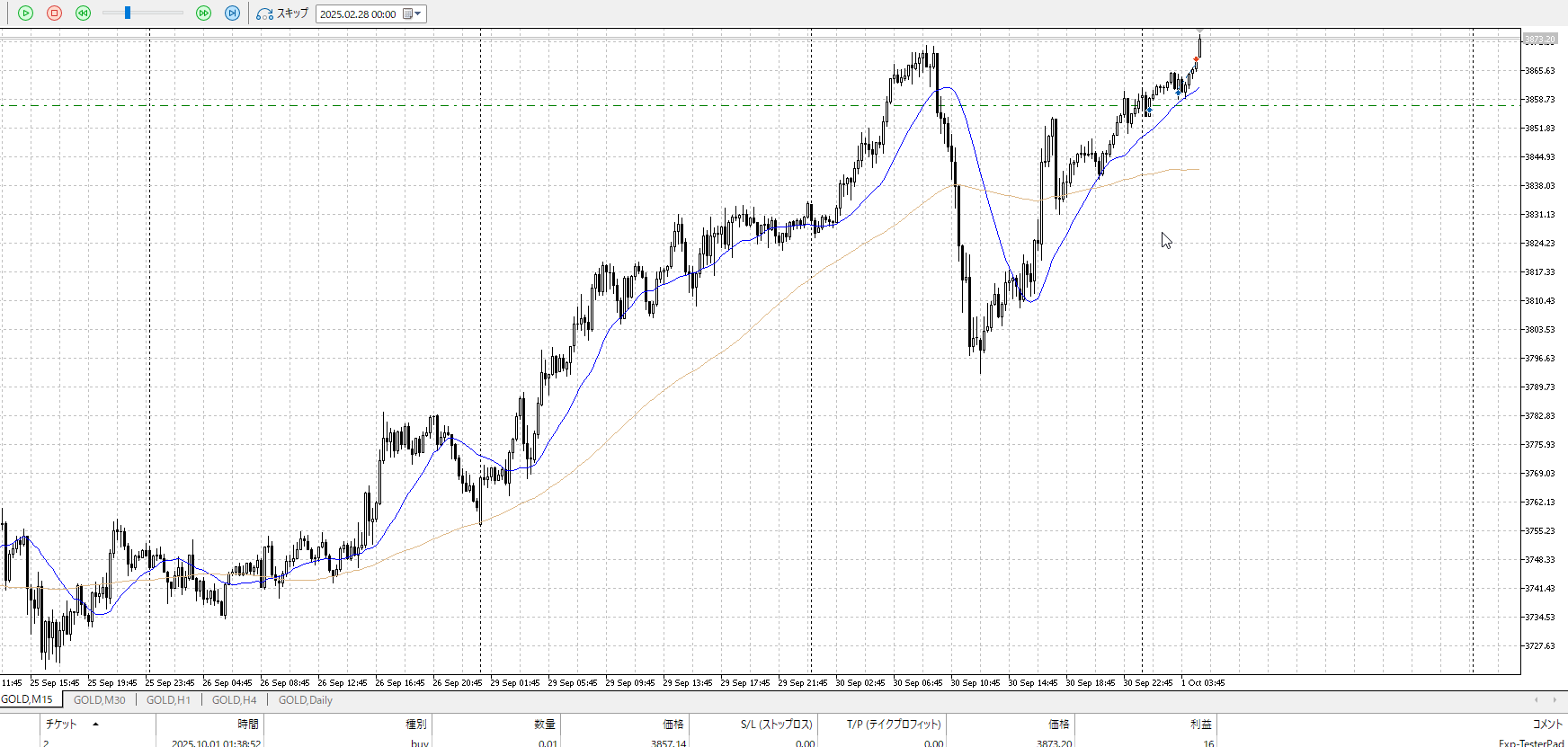
Task: Click the playback speed slider handle
Action: (128, 13)
